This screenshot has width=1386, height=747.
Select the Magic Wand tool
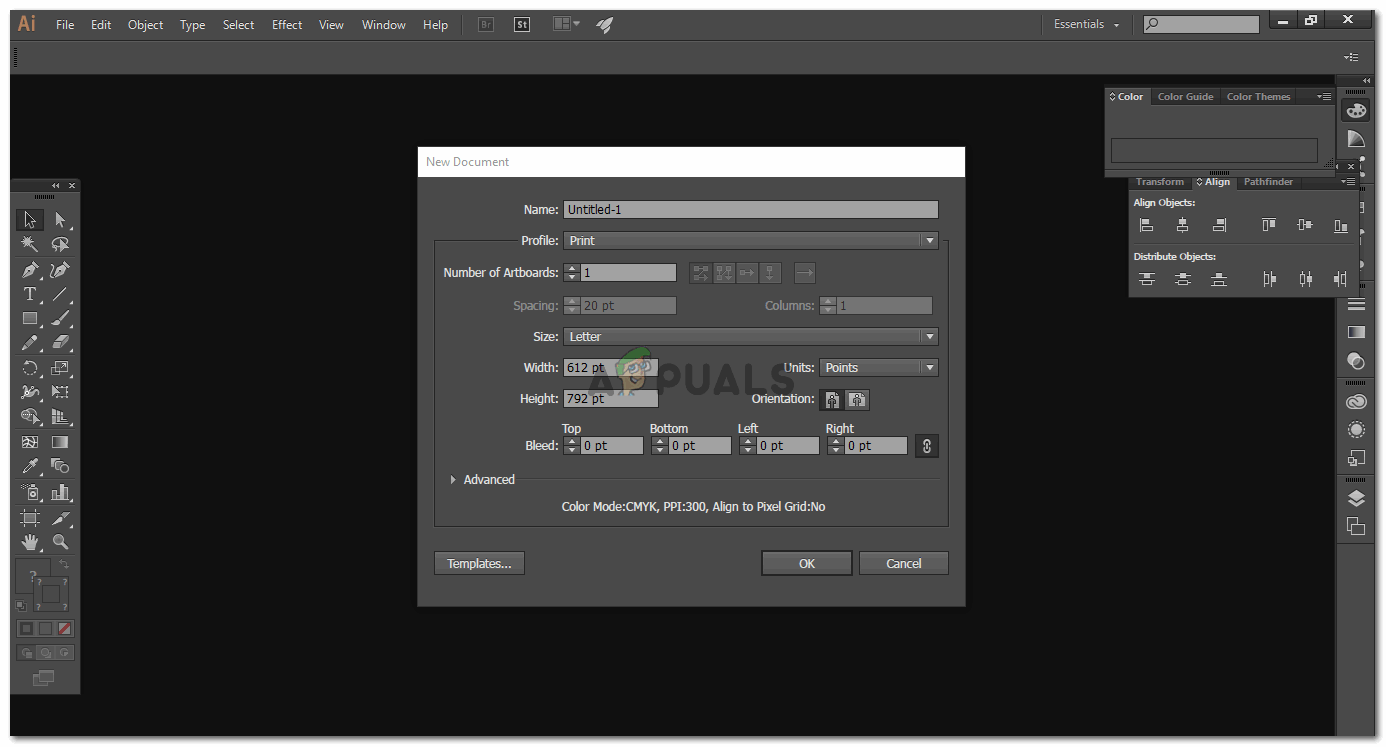(x=30, y=243)
